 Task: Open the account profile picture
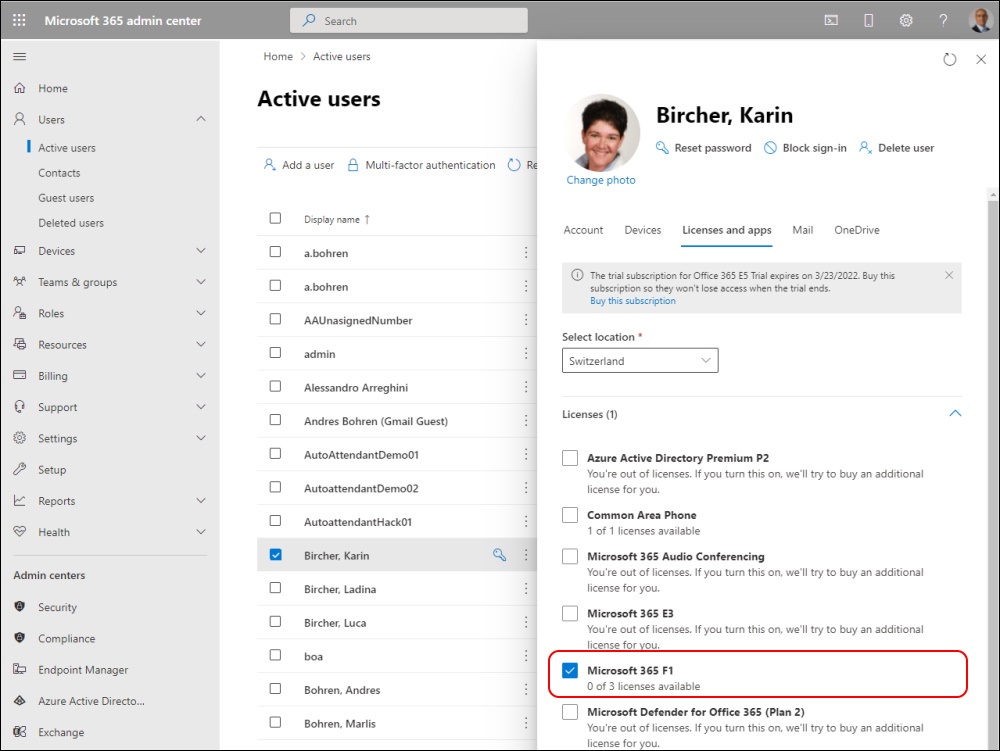click(980, 20)
